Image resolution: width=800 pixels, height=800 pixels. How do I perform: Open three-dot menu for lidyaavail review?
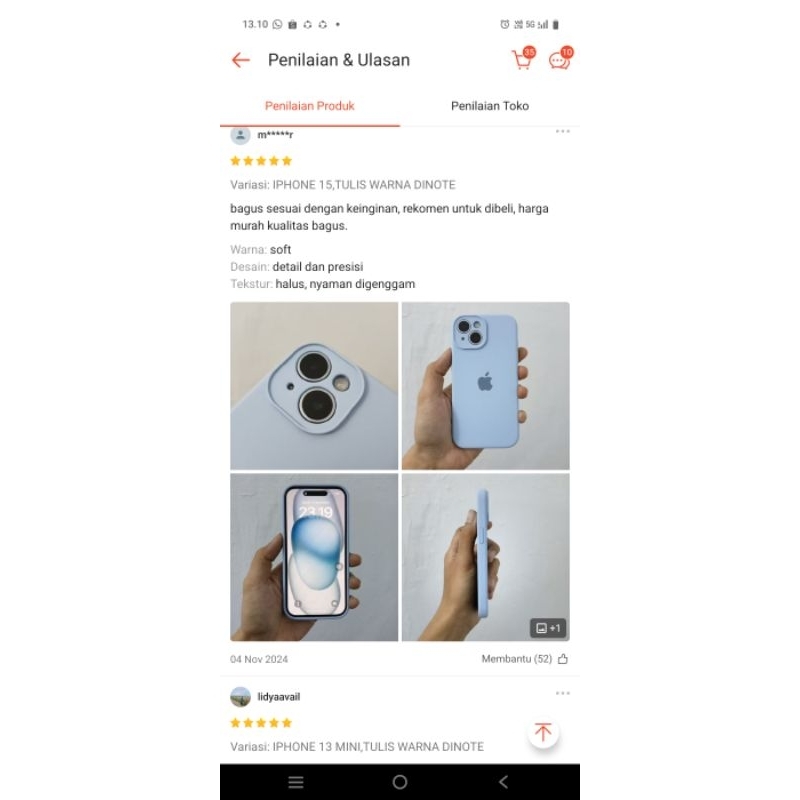[562, 693]
